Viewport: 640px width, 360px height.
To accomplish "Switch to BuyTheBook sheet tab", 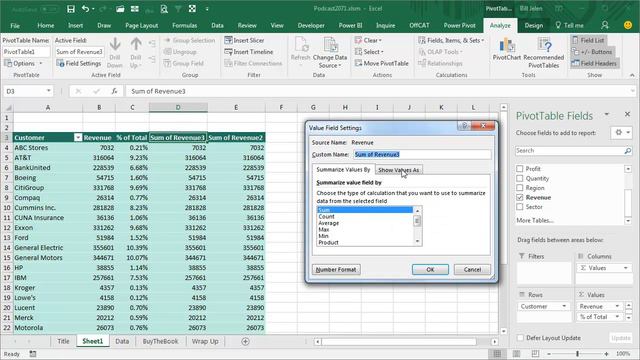I will coord(160,341).
